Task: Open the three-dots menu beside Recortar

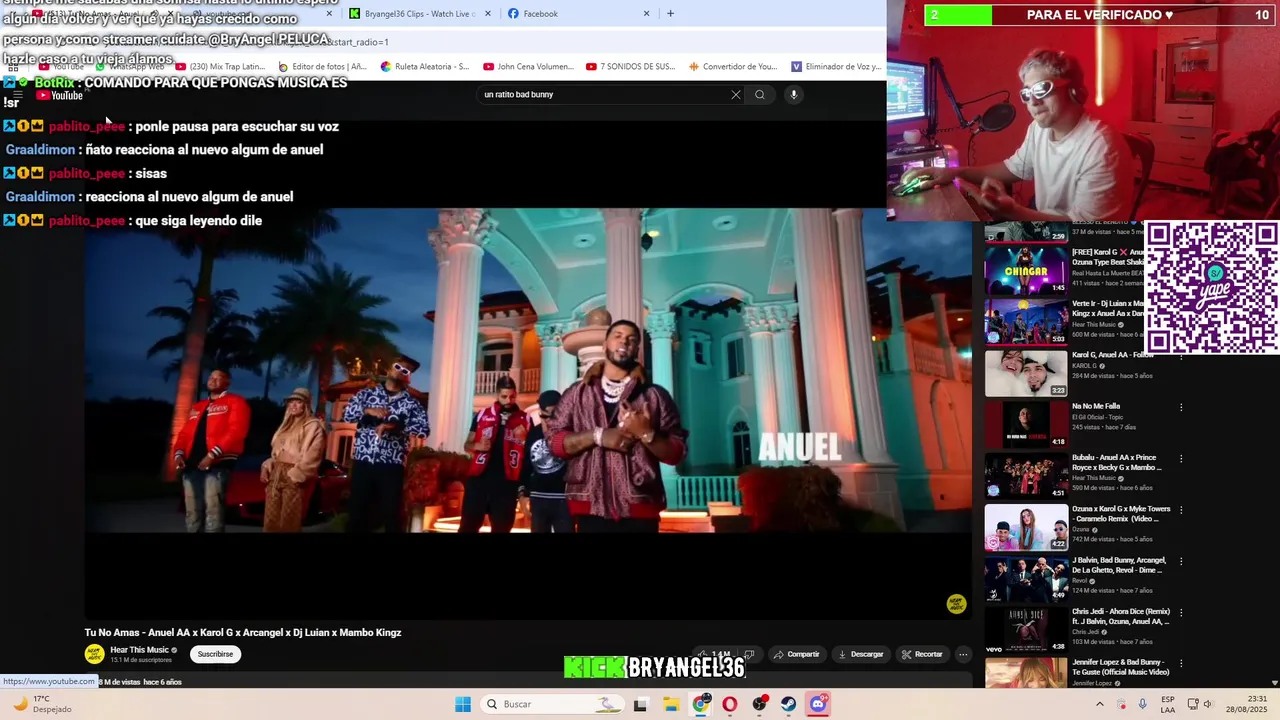Action: pyautogui.click(x=963, y=655)
